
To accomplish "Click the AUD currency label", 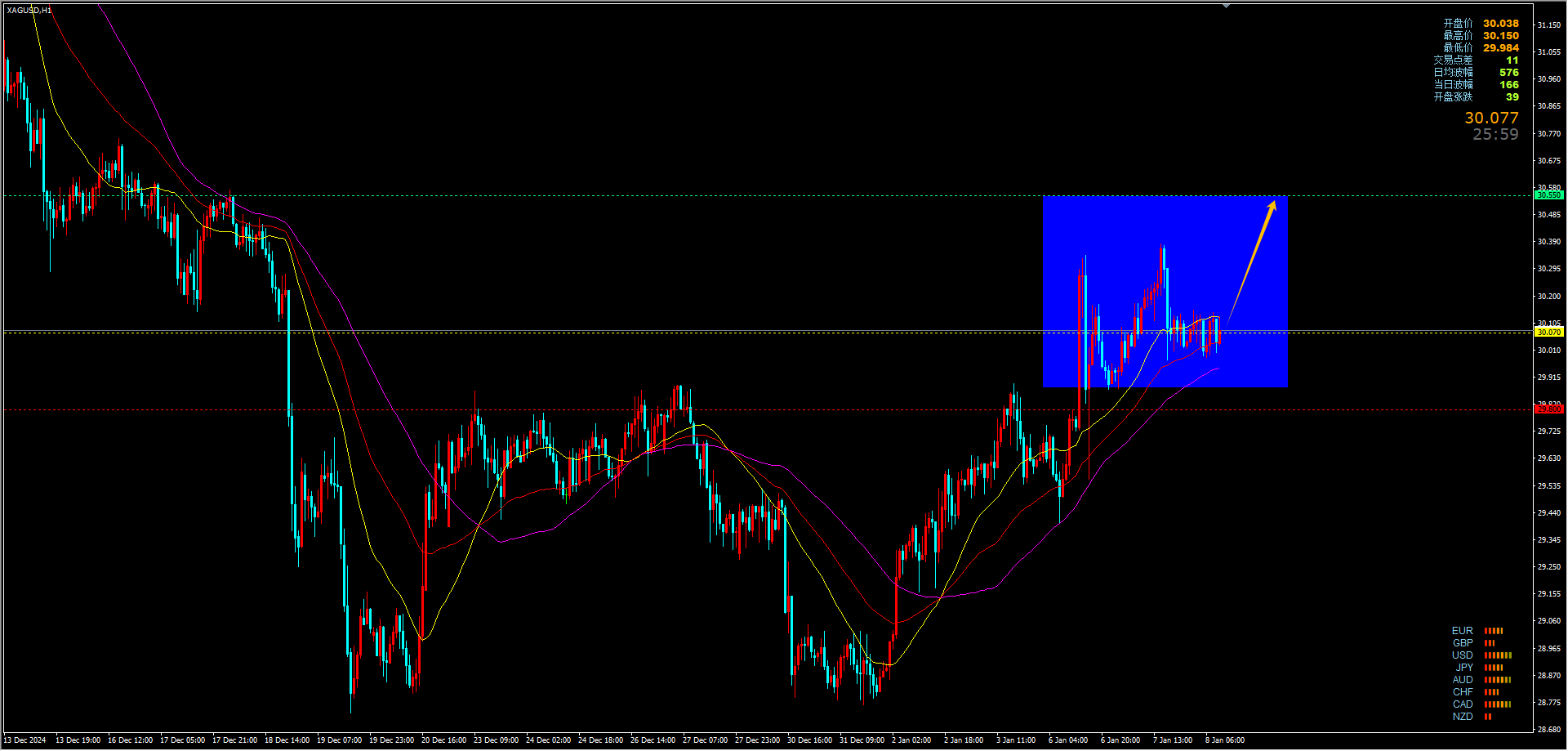I will pyautogui.click(x=1462, y=680).
